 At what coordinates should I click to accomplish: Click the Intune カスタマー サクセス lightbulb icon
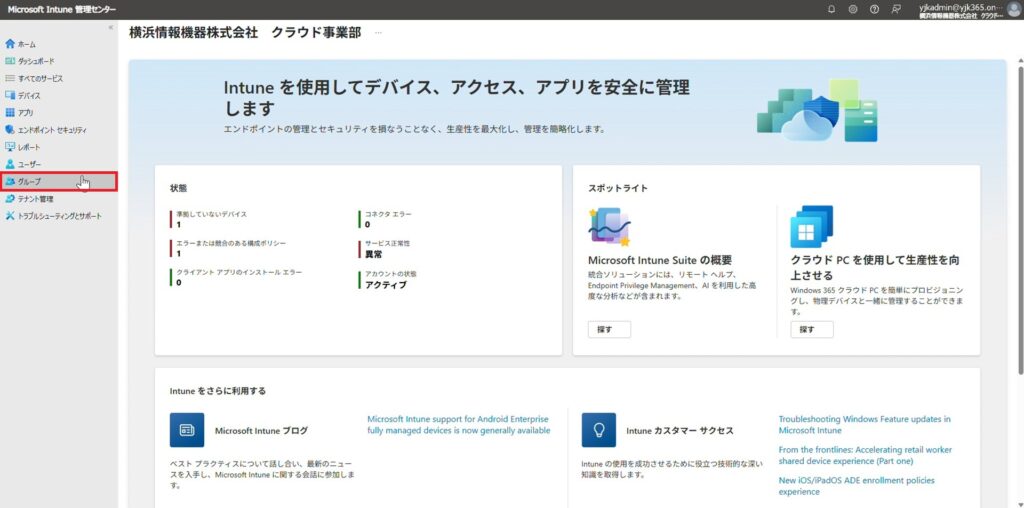pyautogui.click(x=598, y=430)
